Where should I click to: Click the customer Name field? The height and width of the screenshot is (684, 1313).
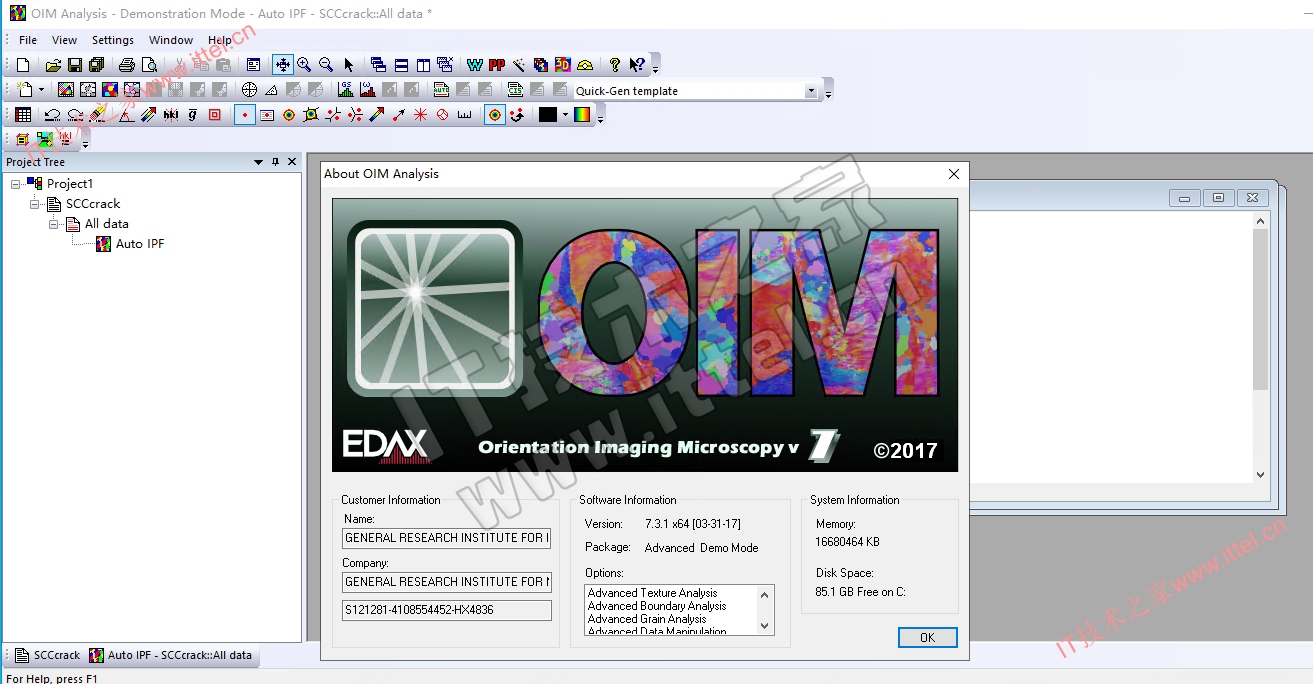[x=446, y=538]
